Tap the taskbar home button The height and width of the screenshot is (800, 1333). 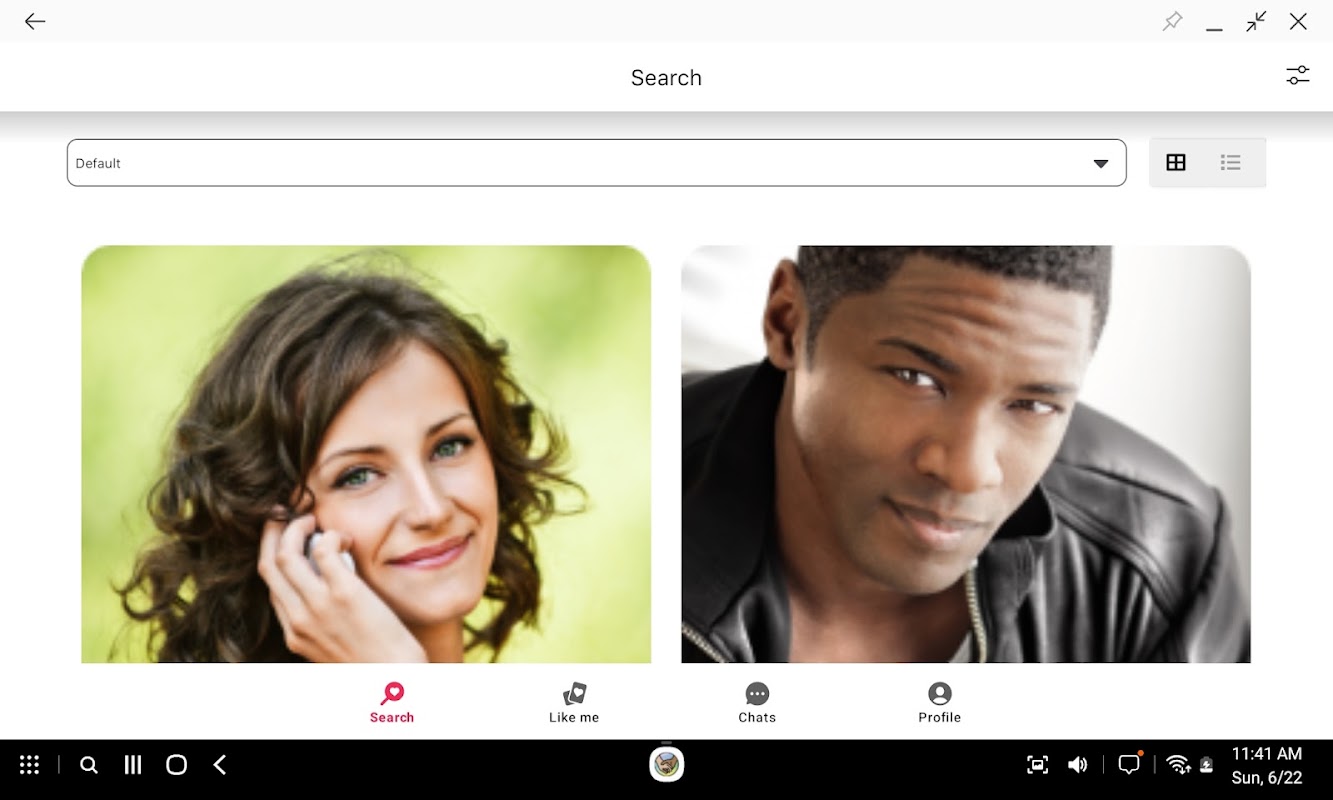click(x=176, y=765)
